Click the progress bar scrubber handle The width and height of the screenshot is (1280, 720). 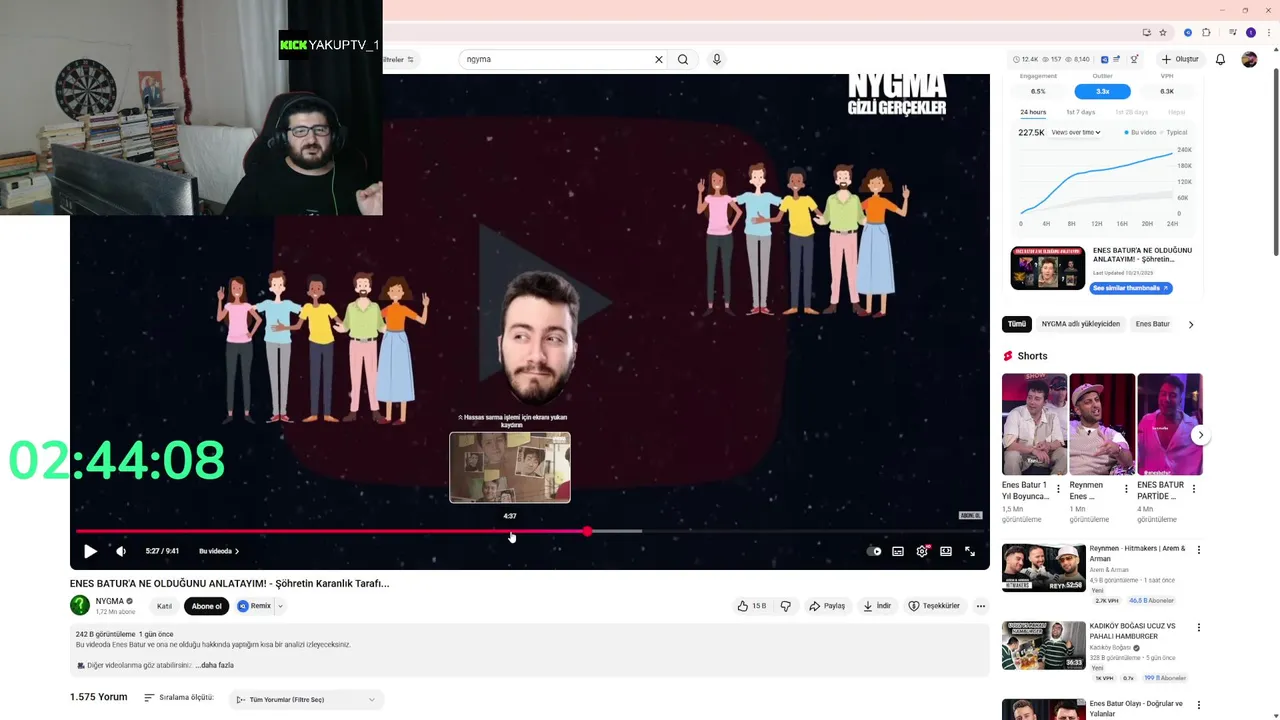[587, 531]
